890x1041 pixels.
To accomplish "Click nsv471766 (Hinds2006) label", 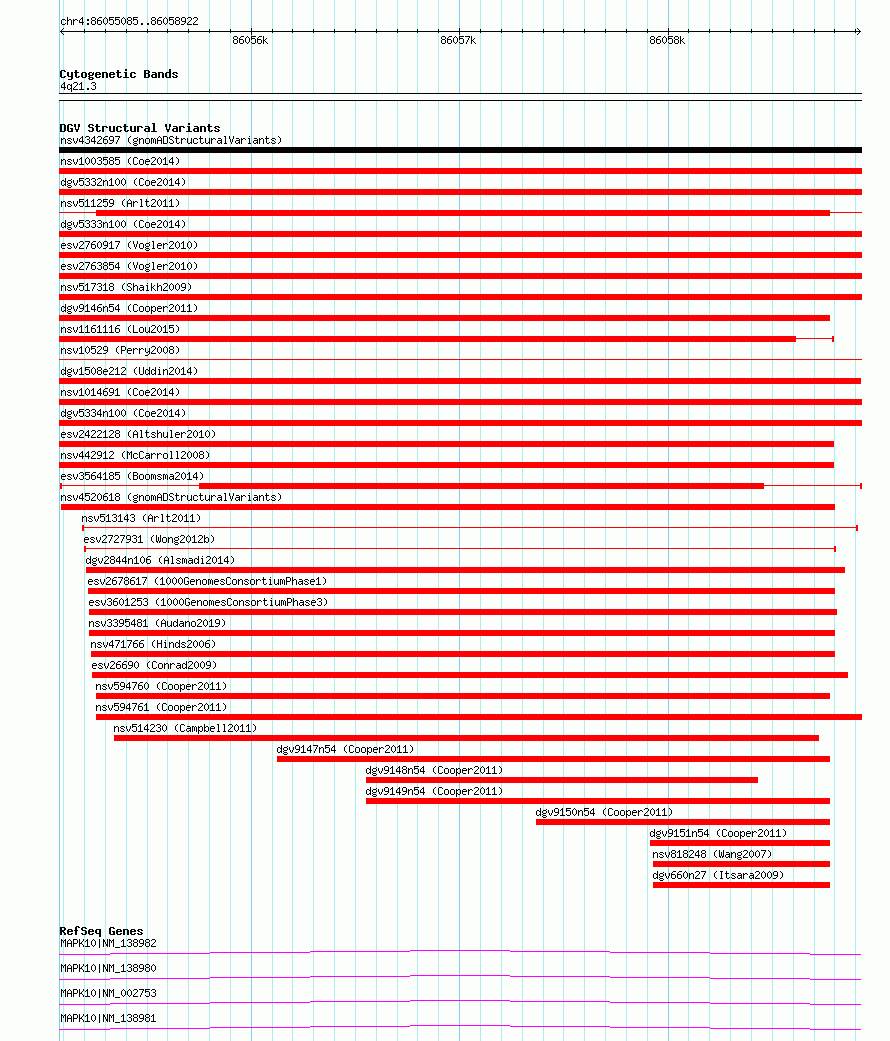I will (x=153, y=645).
